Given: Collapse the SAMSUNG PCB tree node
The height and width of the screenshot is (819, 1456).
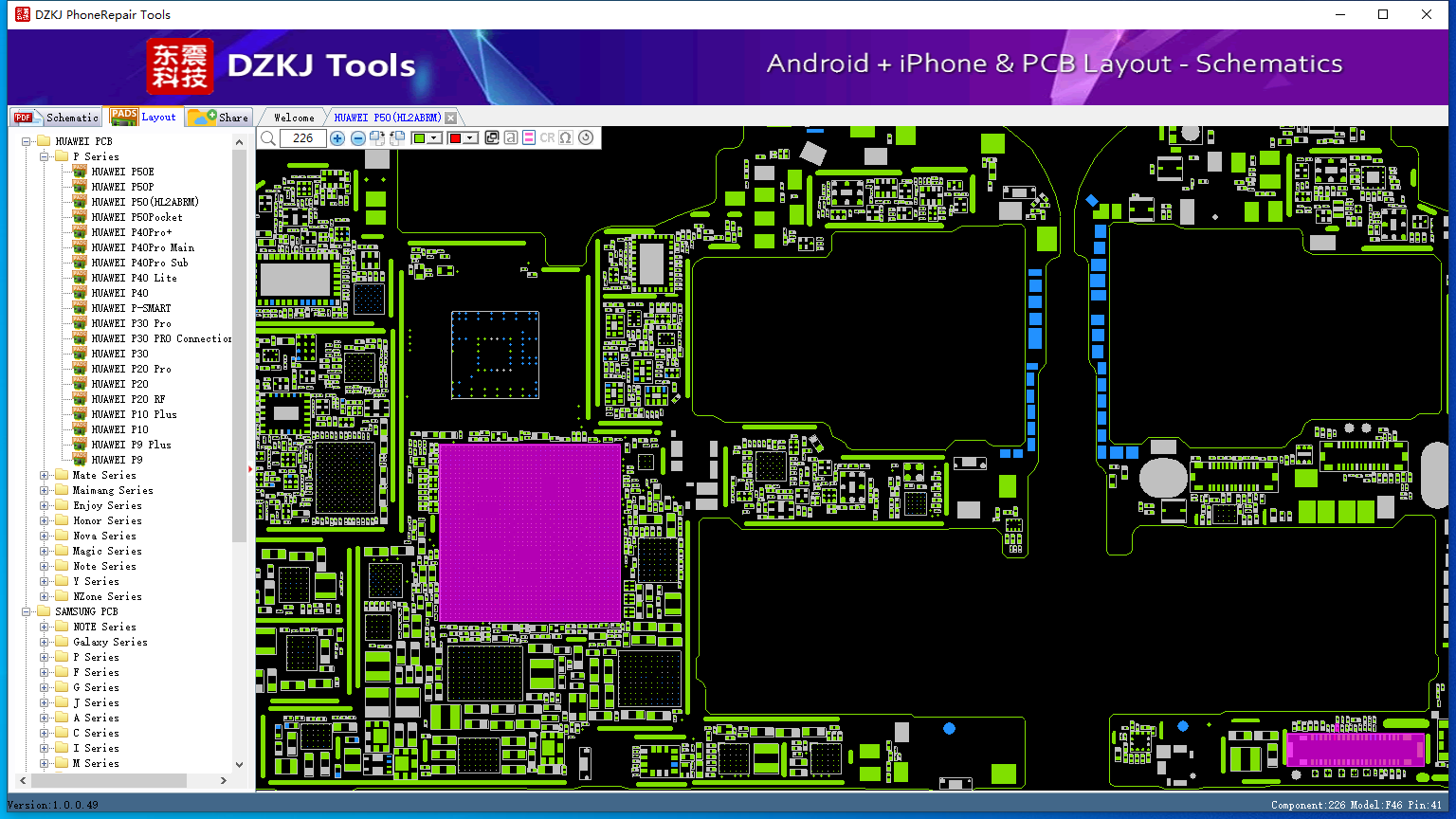Looking at the screenshot, I should [27, 611].
